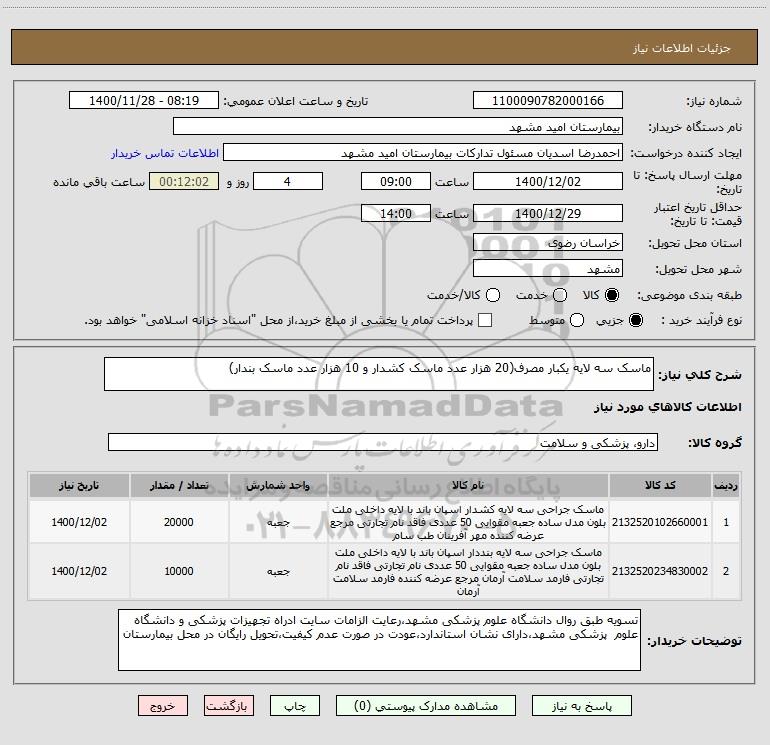Click the تعداد / مقدار column header
This screenshot has height=745, width=770.
coord(179,485)
